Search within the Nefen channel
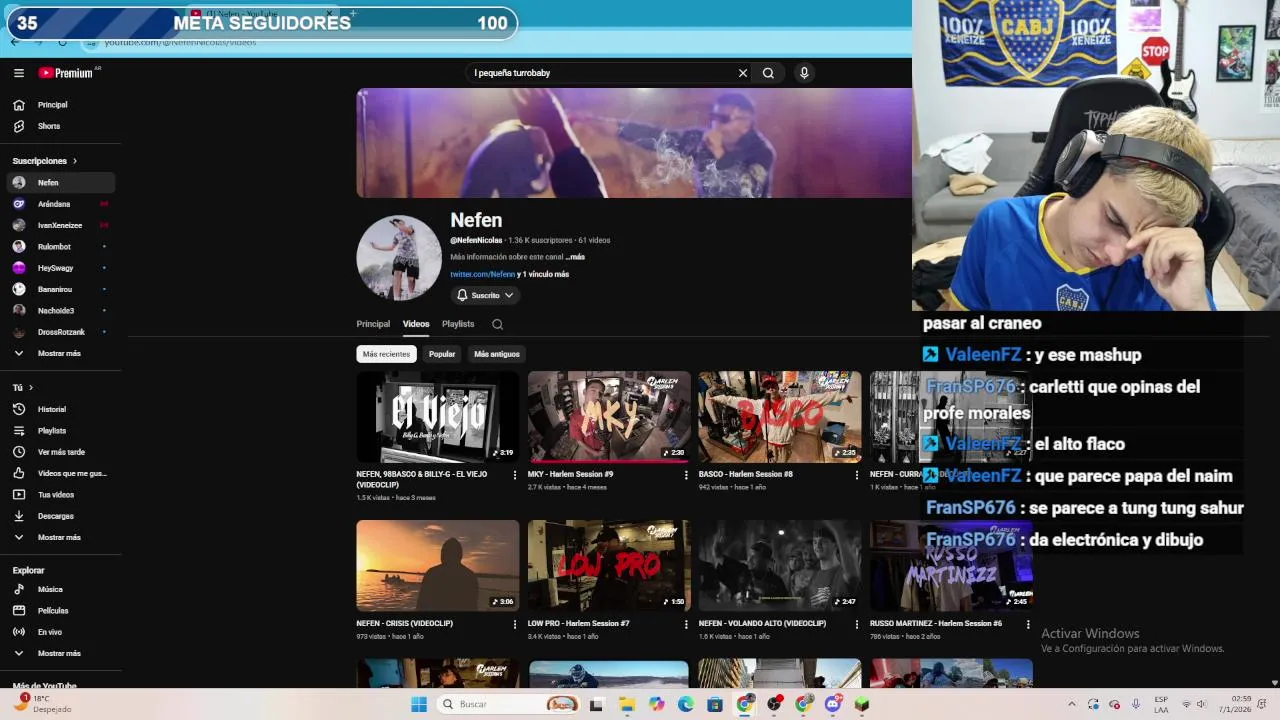The width and height of the screenshot is (1280, 720). [497, 324]
